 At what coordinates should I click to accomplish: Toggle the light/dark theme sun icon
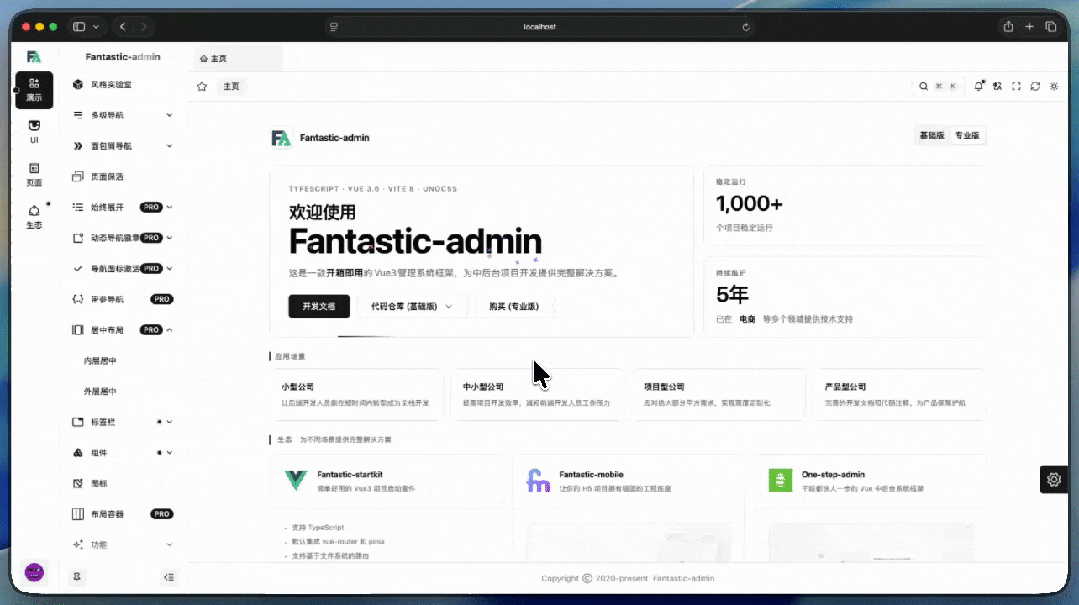coord(1054,86)
